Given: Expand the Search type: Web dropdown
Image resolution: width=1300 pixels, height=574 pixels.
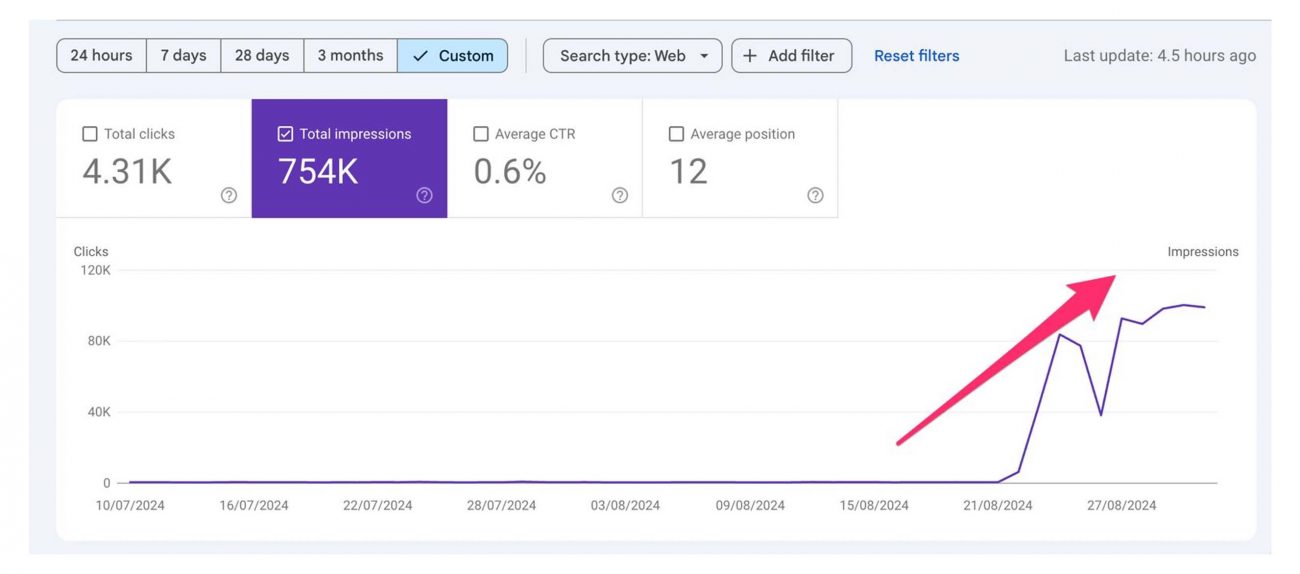Looking at the screenshot, I should (x=632, y=56).
